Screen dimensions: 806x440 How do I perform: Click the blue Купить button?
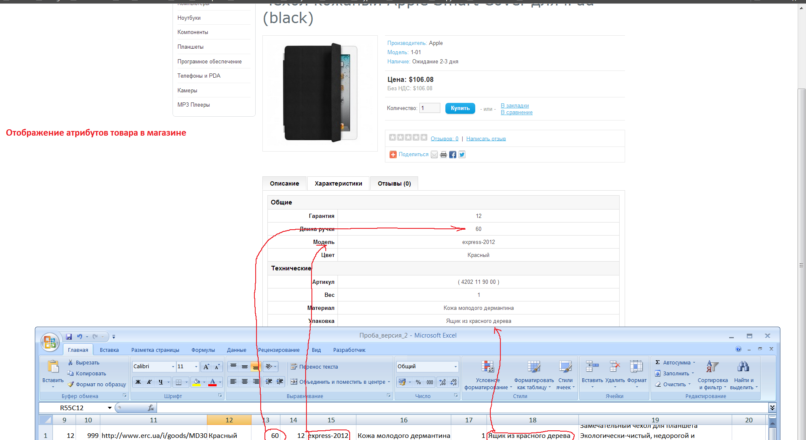coord(460,108)
